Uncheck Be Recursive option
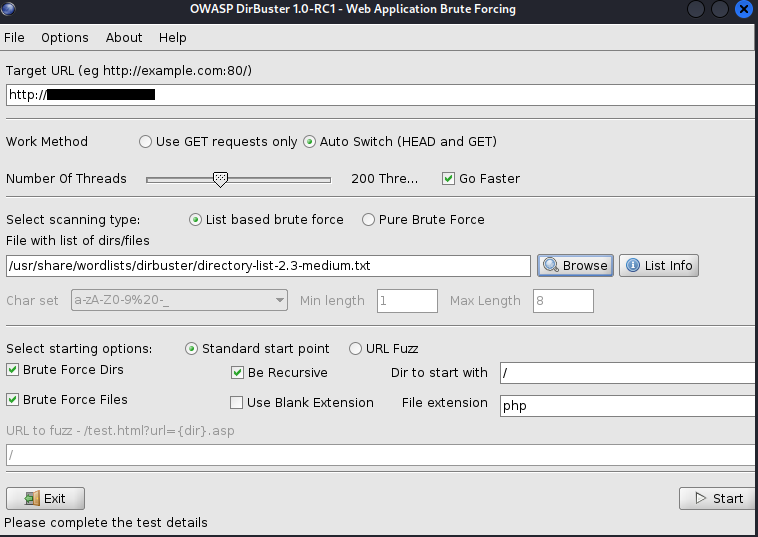 pyautogui.click(x=238, y=373)
